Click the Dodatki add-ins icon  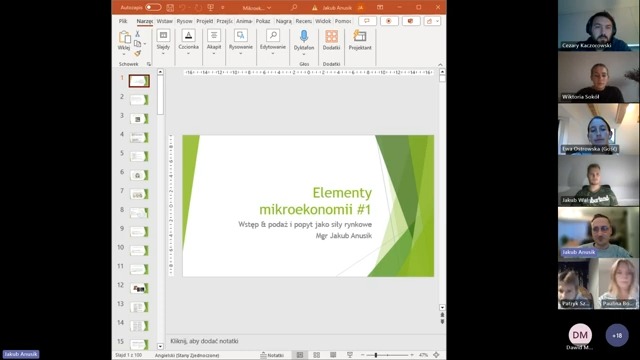click(331, 40)
